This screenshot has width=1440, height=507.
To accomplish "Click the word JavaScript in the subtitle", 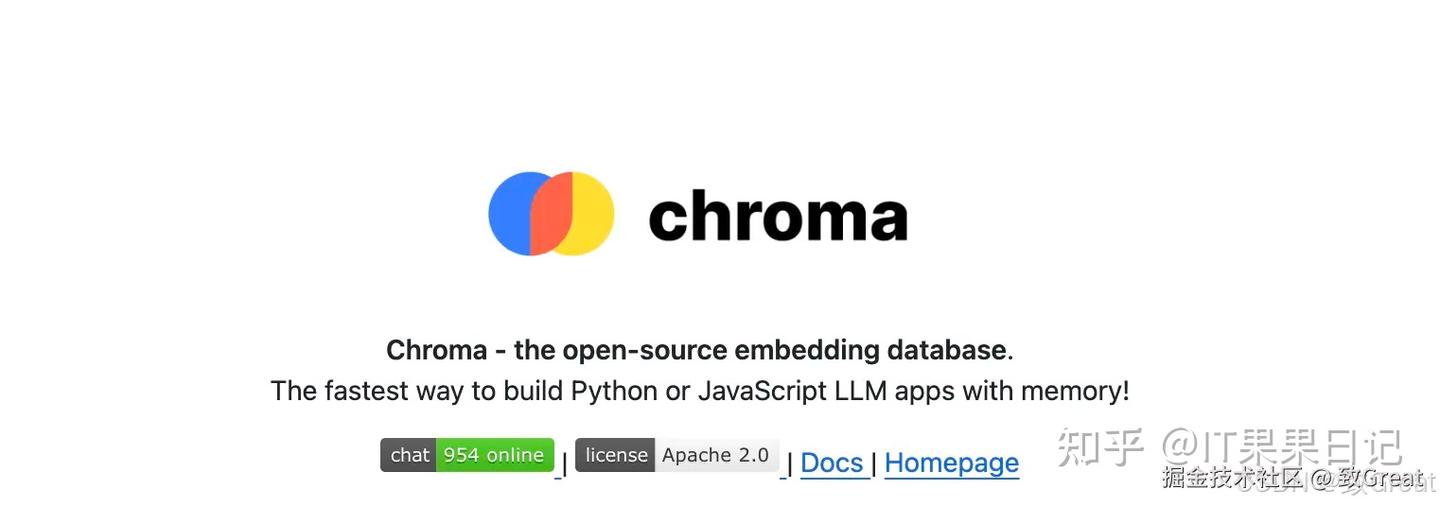I will click(x=763, y=390).
